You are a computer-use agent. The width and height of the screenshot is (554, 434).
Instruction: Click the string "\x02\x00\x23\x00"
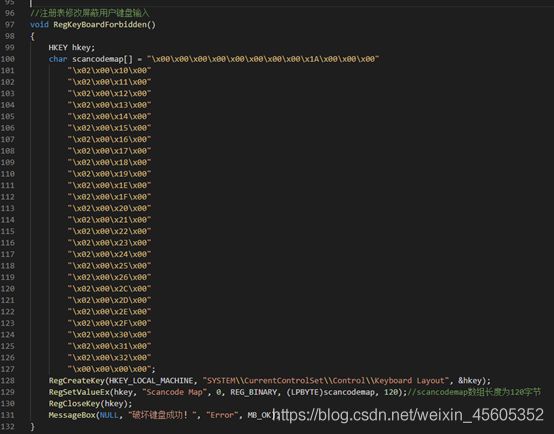coord(110,243)
